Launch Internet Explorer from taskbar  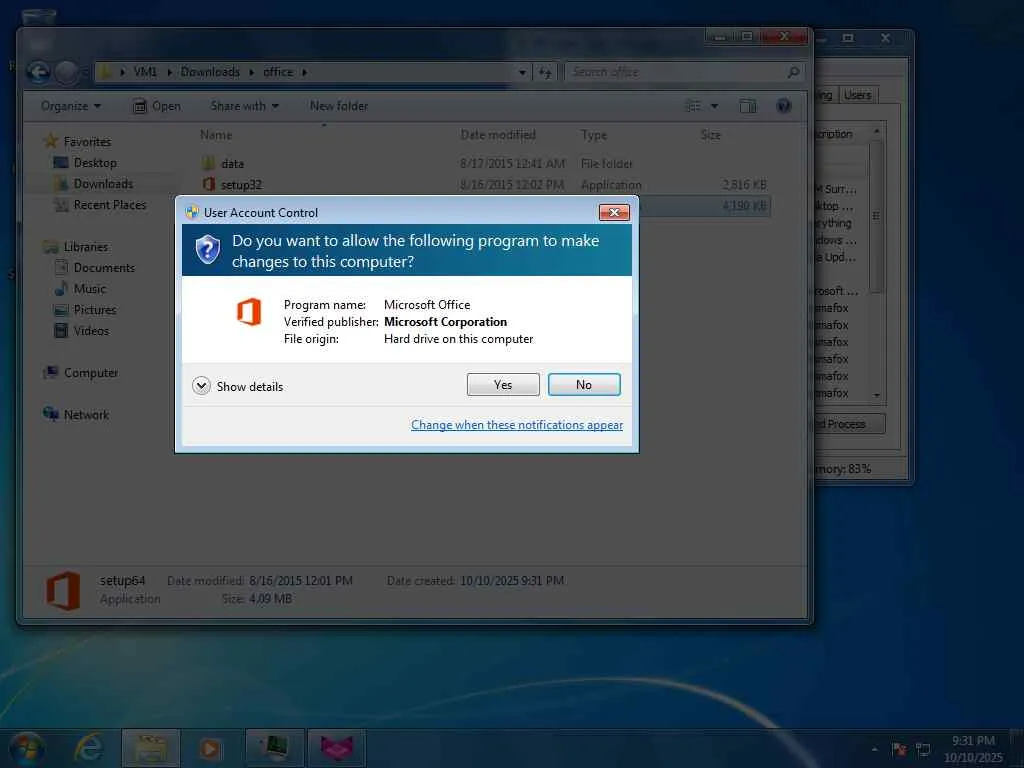[x=89, y=748]
